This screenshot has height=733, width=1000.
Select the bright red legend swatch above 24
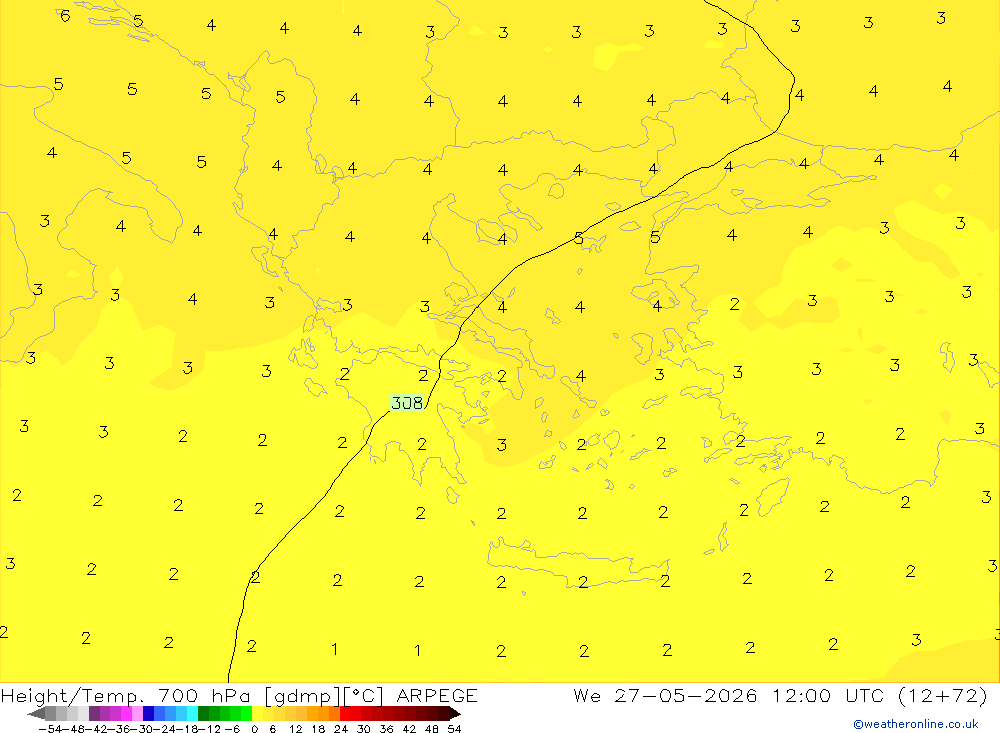[345, 713]
